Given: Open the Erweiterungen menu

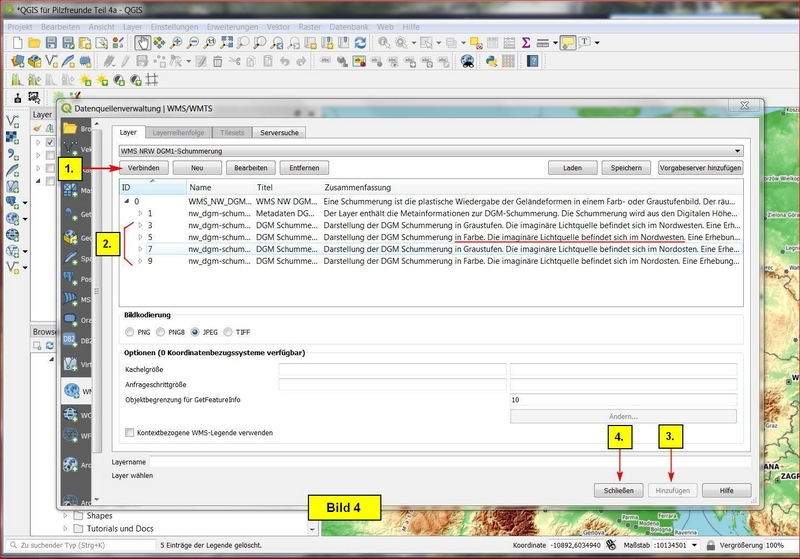Looking at the screenshot, I should tap(232, 27).
